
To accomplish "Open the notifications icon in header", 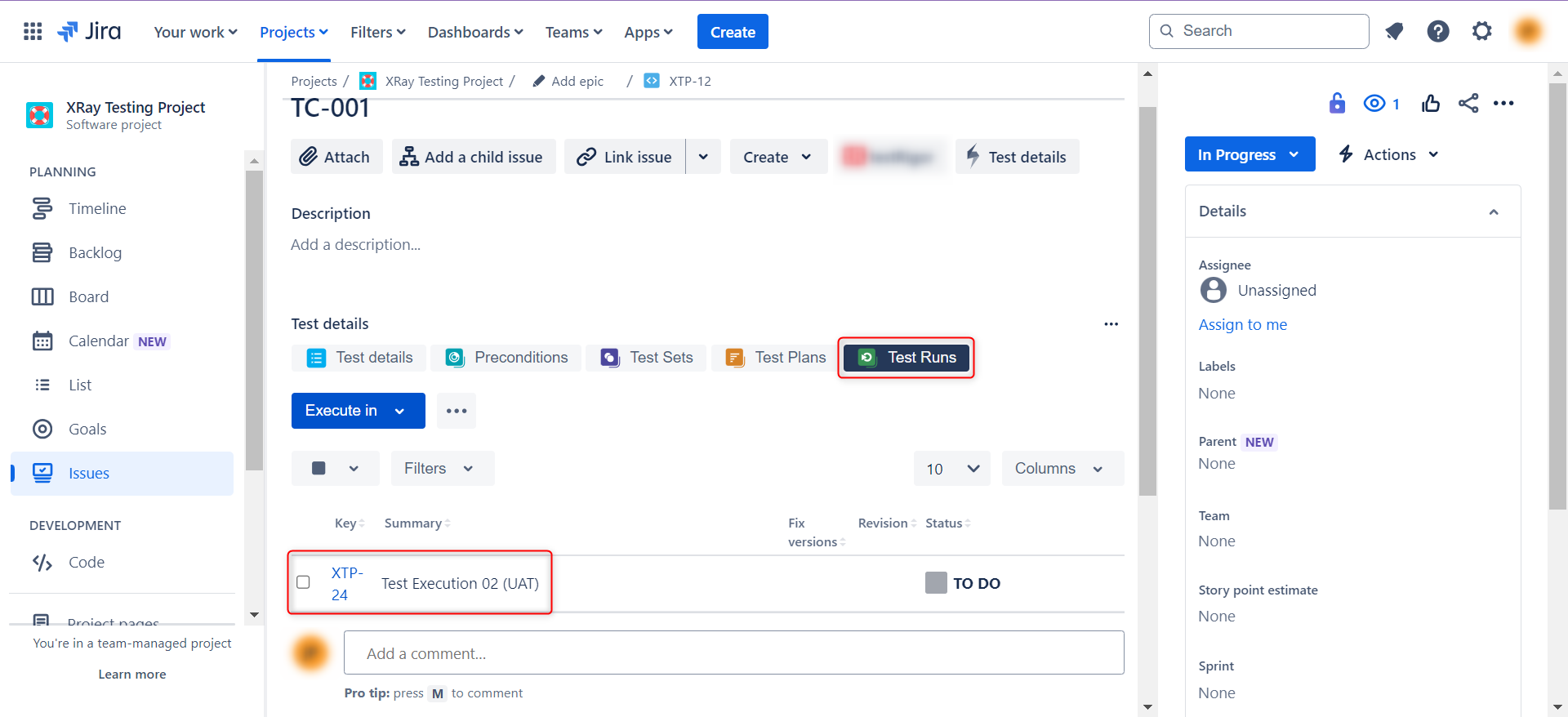I will pos(1394,32).
